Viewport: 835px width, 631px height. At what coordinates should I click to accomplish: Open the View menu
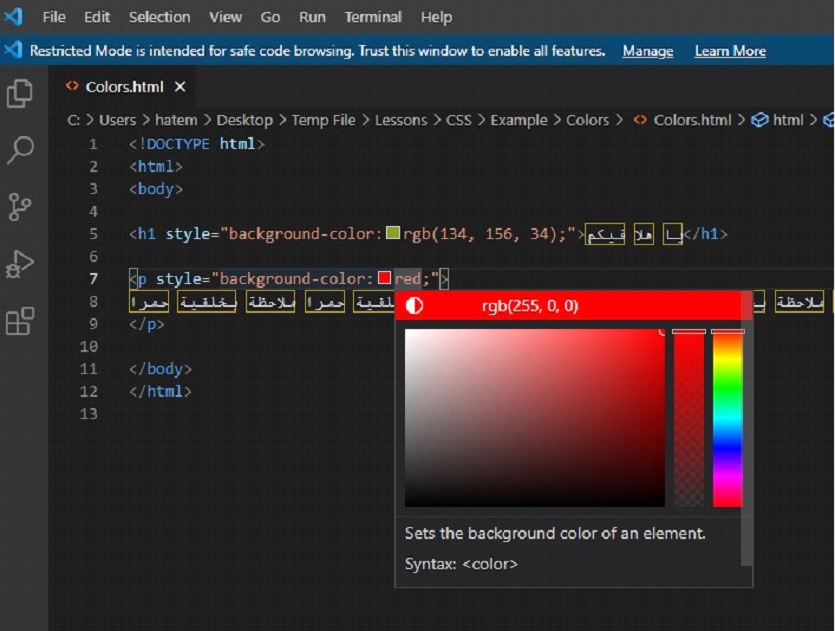pos(225,17)
